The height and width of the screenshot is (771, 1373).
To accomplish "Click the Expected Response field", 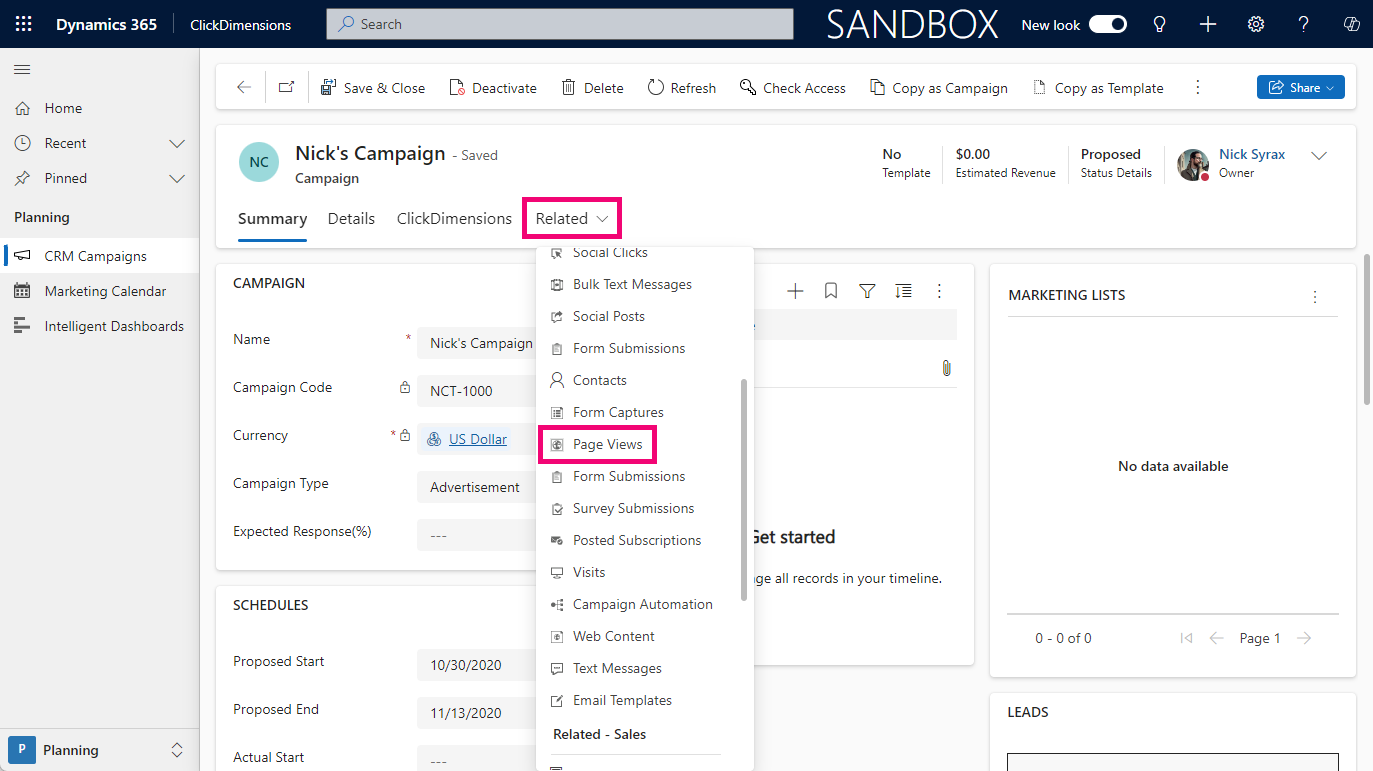I will pyautogui.click(x=477, y=535).
